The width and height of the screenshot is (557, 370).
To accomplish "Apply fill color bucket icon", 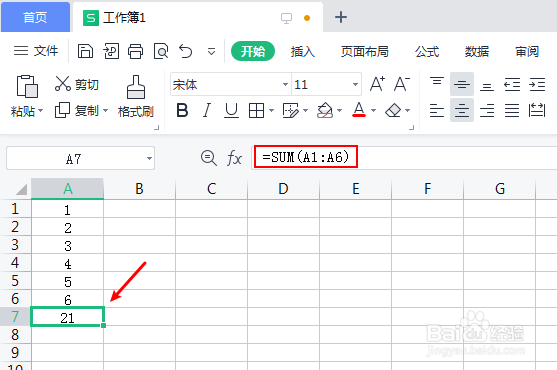I will click(325, 110).
